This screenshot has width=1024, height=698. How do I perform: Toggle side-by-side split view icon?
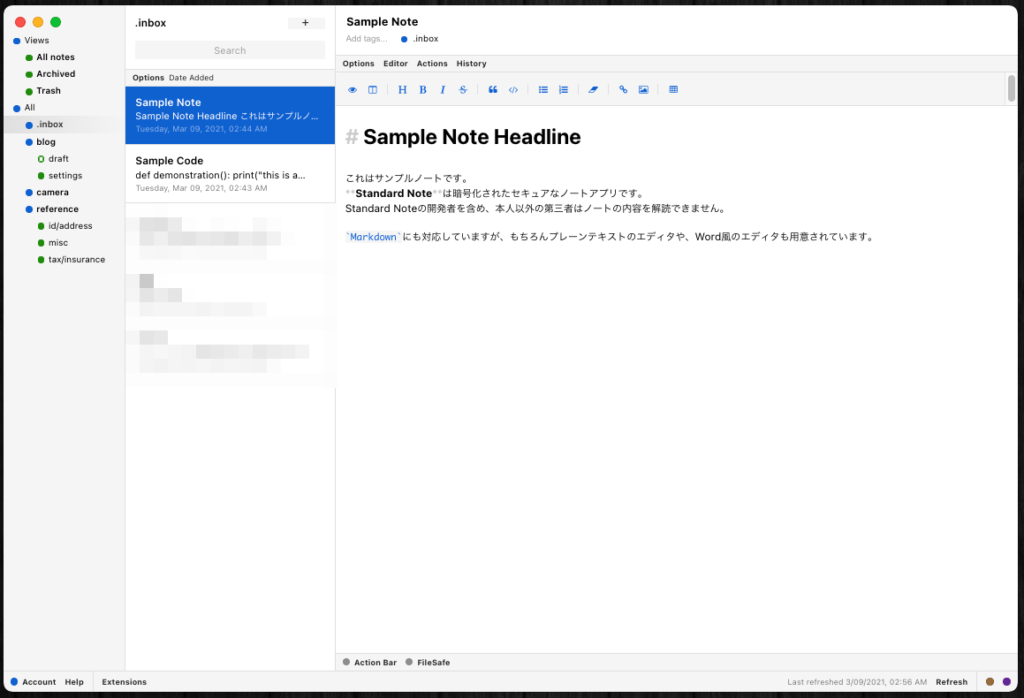372,90
